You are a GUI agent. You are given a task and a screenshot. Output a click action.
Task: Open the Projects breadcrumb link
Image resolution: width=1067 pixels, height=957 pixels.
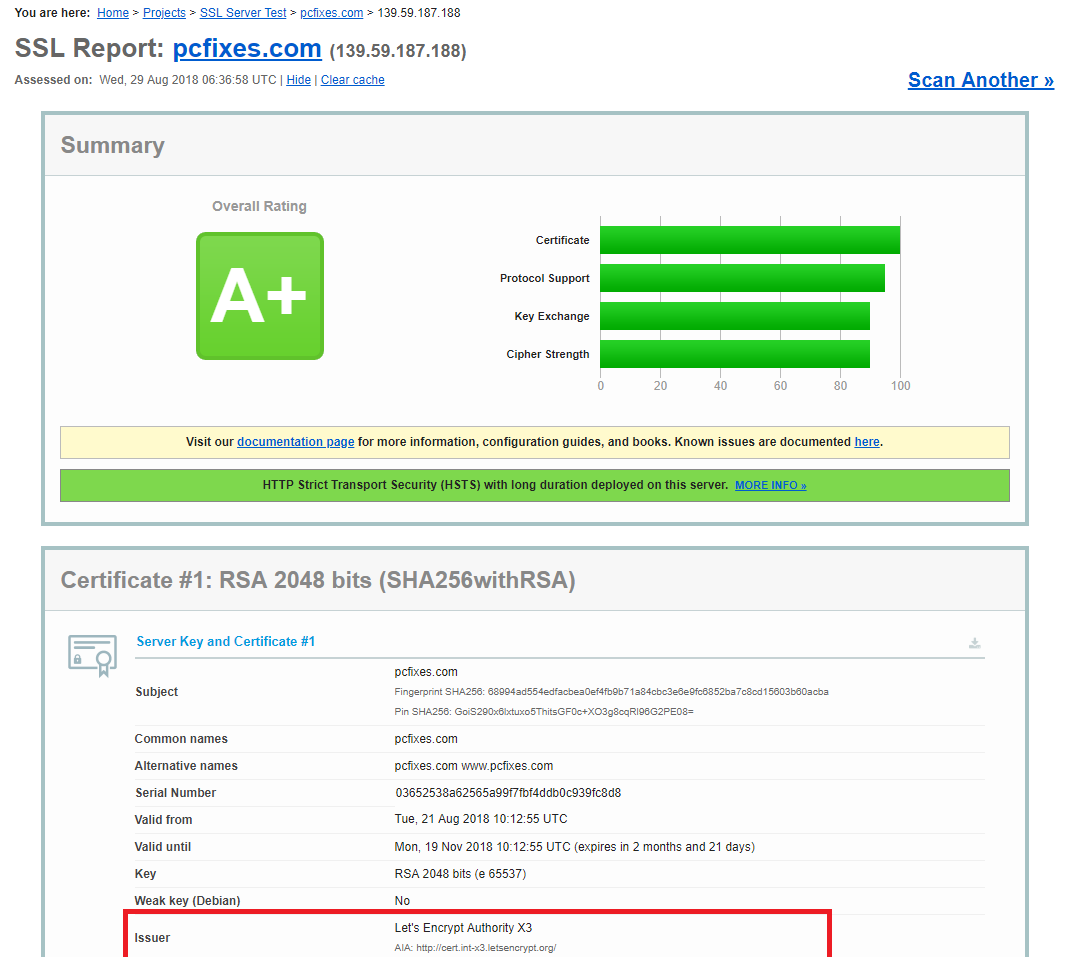point(164,13)
